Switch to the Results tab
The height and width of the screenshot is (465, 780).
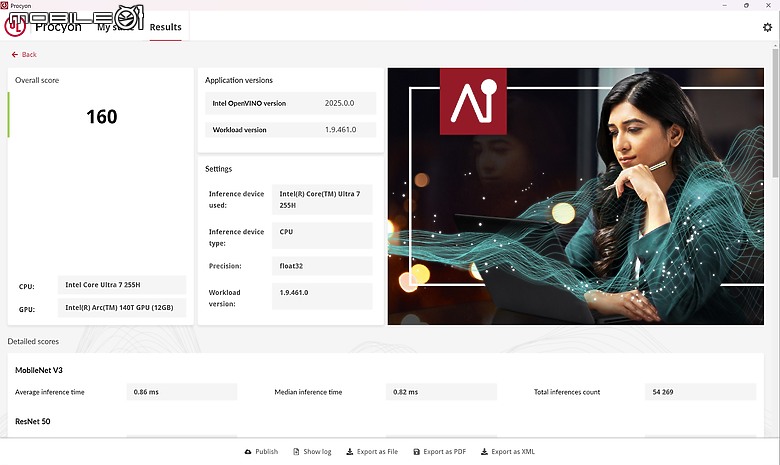pyautogui.click(x=166, y=27)
